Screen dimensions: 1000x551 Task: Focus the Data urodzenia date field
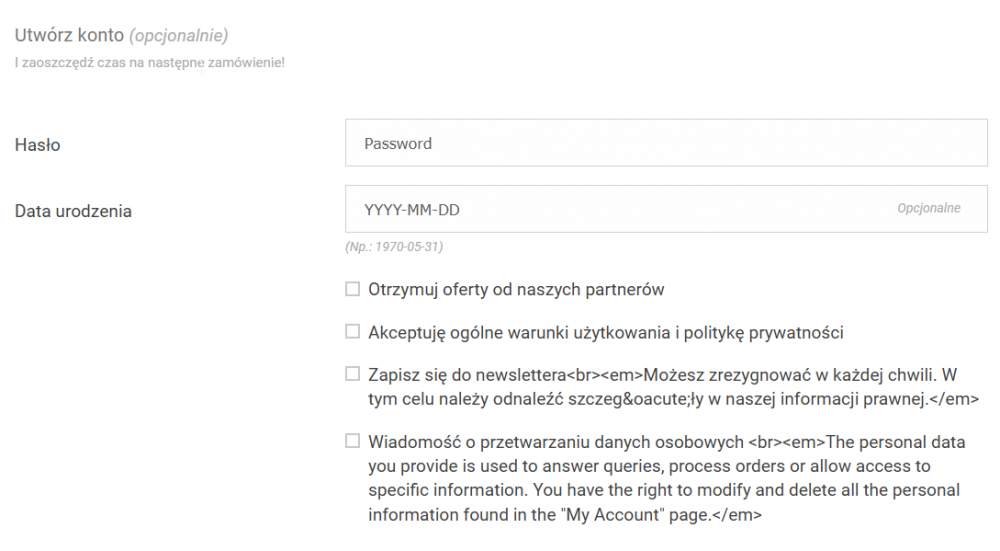tap(620, 209)
